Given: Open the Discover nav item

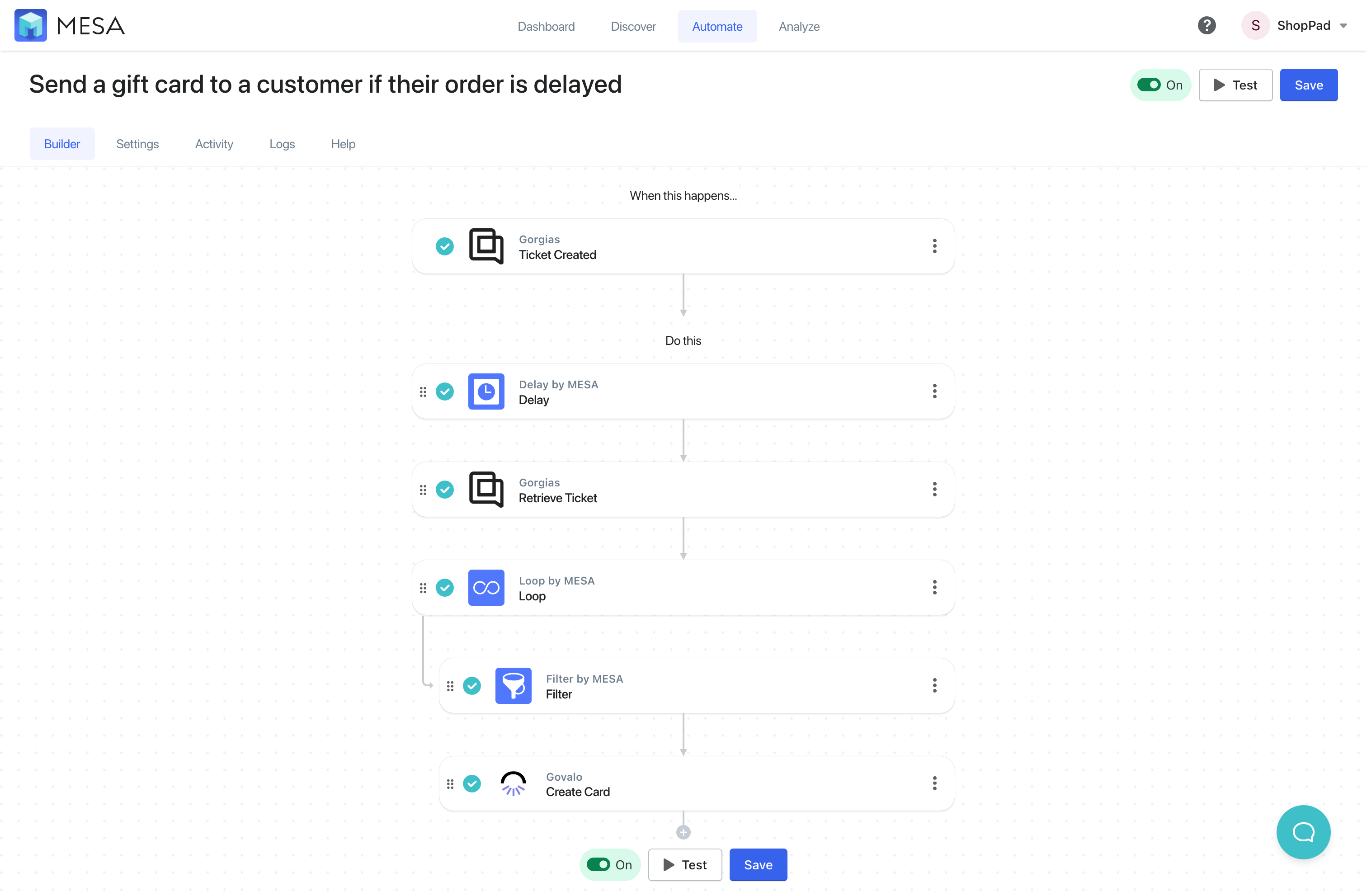Looking at the screenshot, I should tap(633, 26).
